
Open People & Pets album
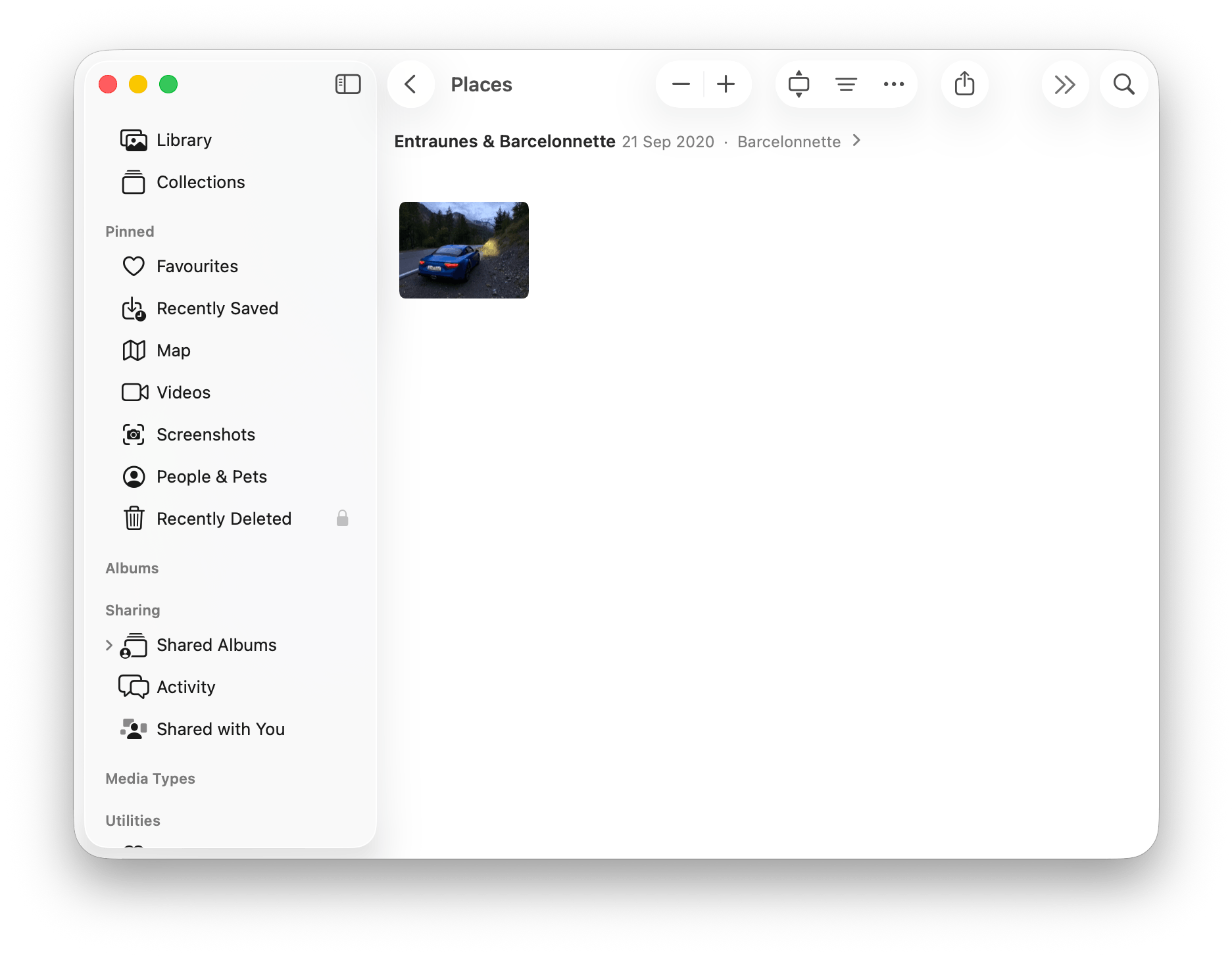(x=211, y=477)
